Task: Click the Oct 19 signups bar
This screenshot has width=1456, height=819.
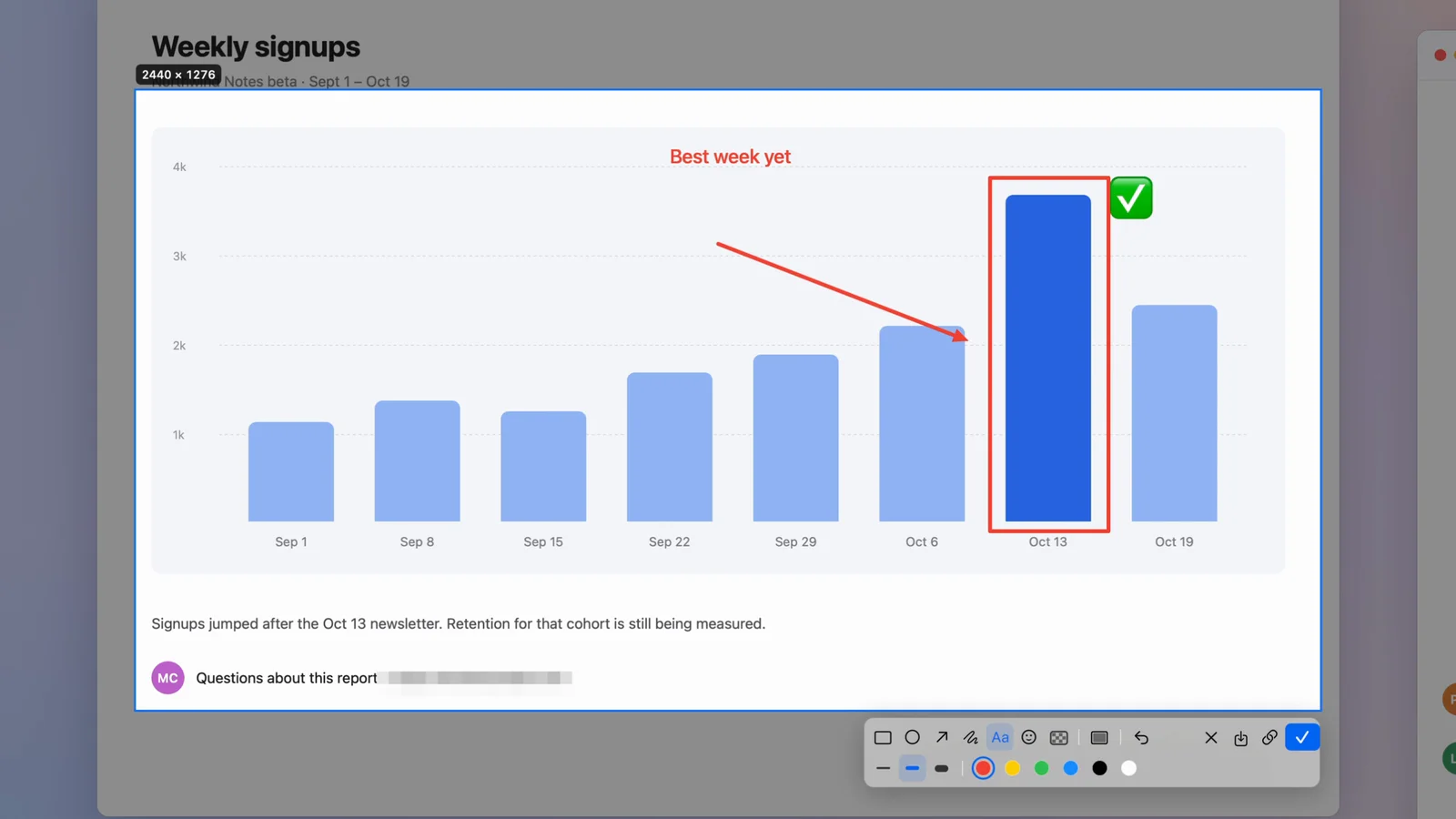Action: tap(1174, 413)
